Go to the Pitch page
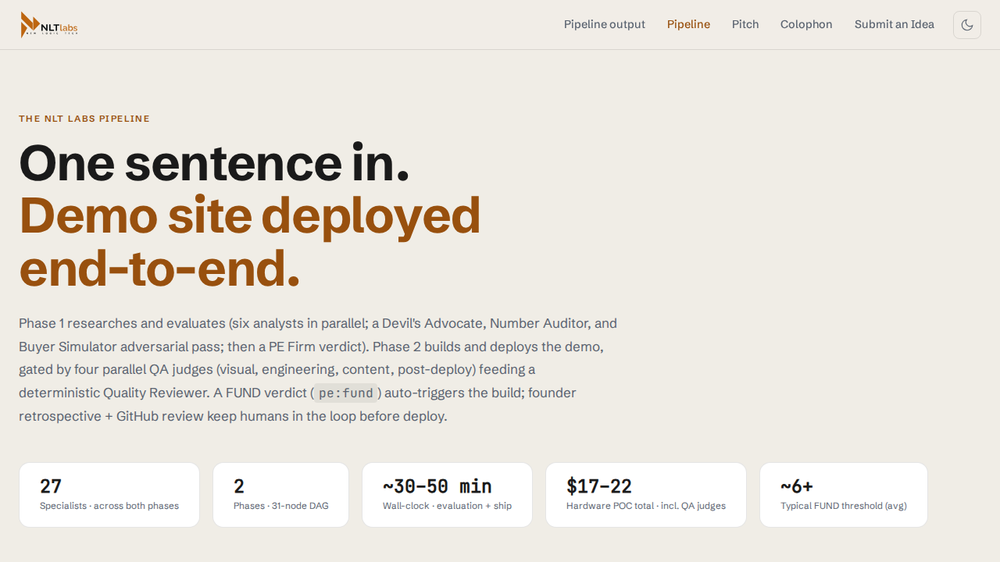 point(745,24)
